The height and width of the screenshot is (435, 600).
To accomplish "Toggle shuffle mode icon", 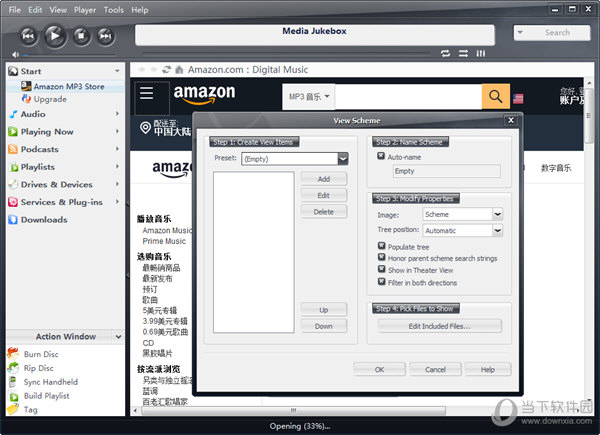I will coord(463,53).
